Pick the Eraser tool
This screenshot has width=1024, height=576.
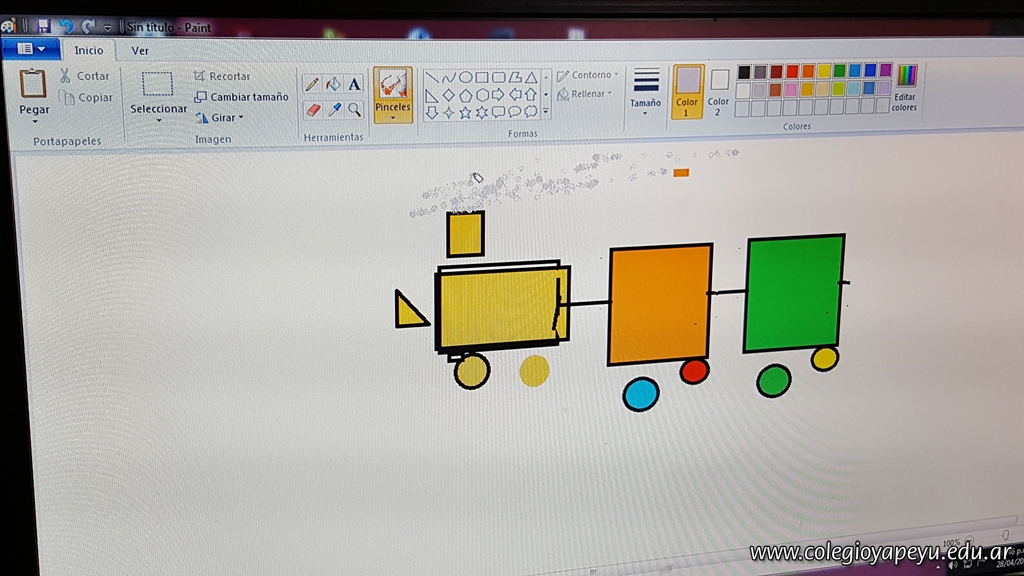tap(312, 109)
